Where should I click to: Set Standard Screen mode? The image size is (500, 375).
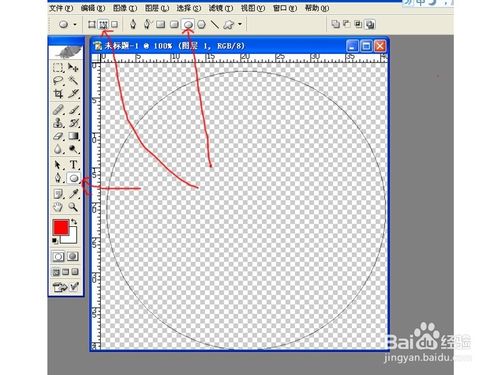(x=56, y=272)
